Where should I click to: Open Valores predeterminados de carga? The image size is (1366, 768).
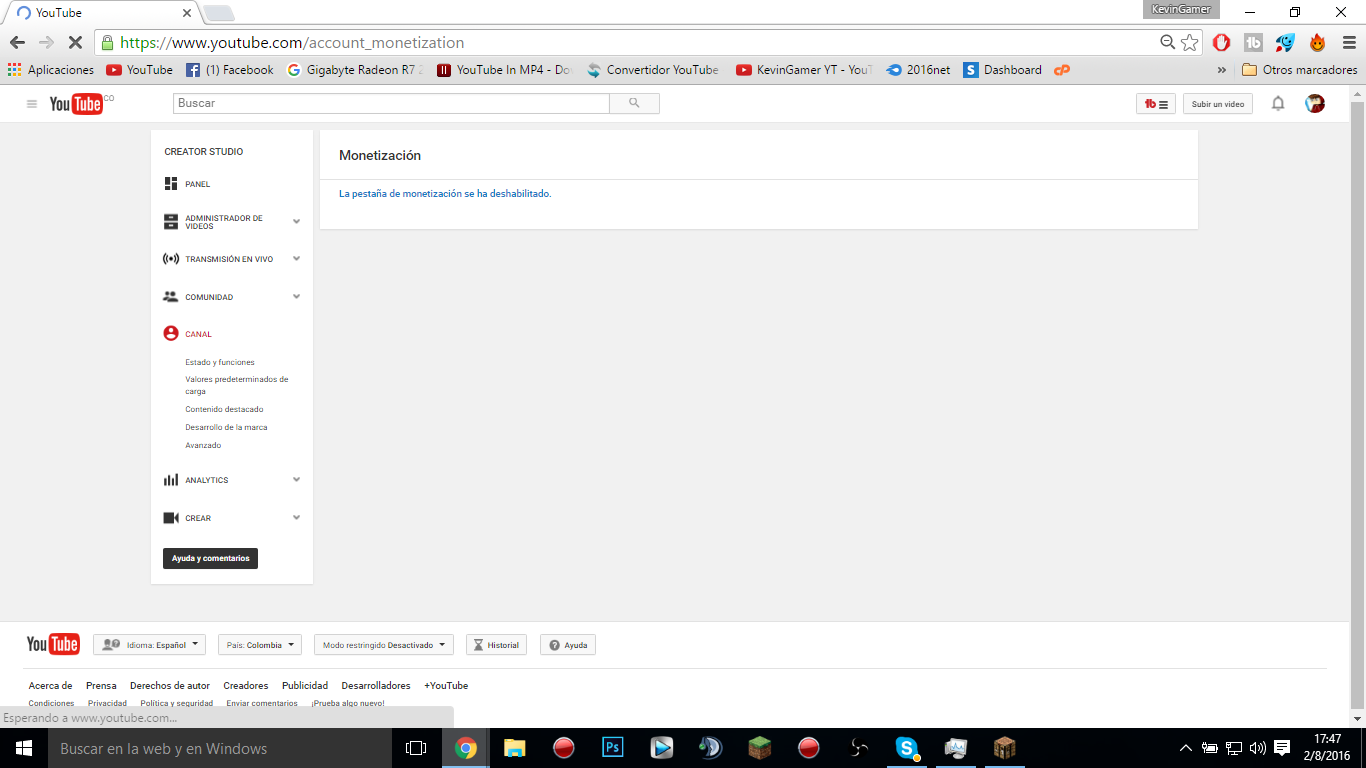coord(236,385)
